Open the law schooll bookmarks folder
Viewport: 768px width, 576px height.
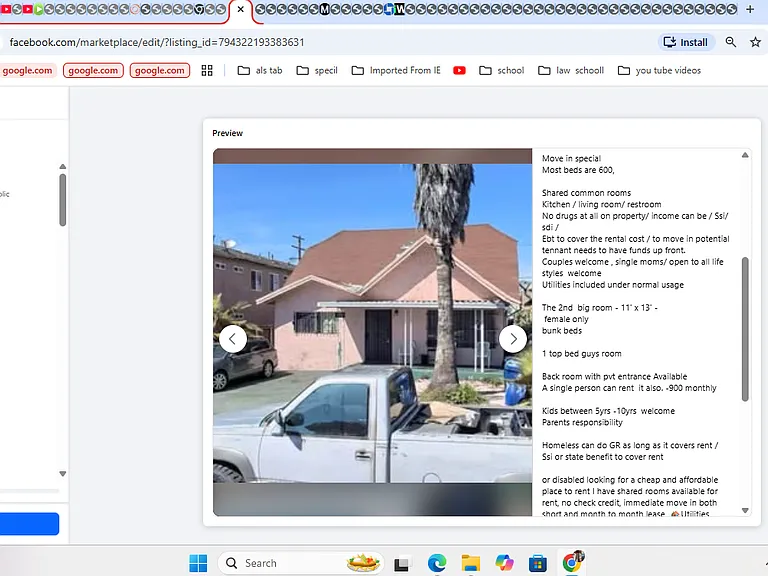coord(571,71)
